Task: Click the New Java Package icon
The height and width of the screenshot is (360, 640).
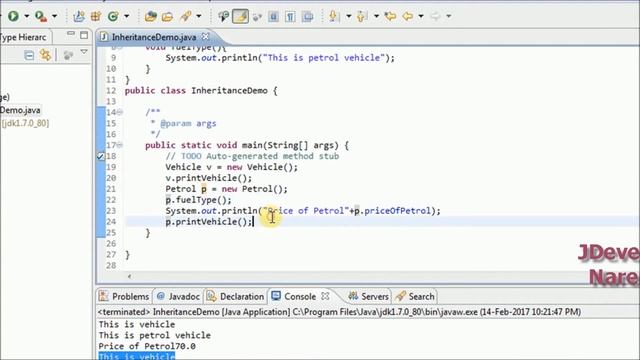Action: coord(96,16)
